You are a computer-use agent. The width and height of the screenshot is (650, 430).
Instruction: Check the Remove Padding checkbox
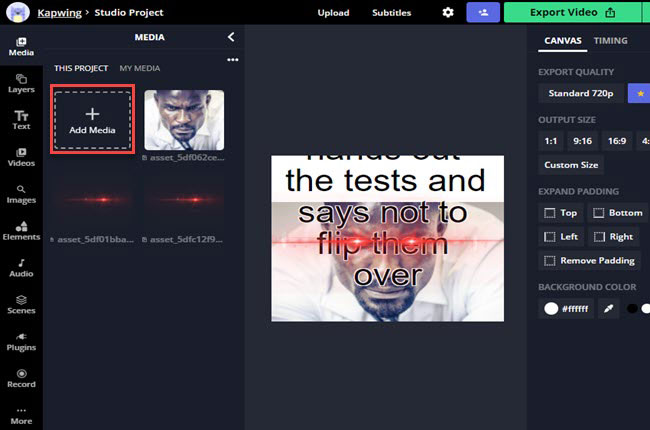(549, 261)
